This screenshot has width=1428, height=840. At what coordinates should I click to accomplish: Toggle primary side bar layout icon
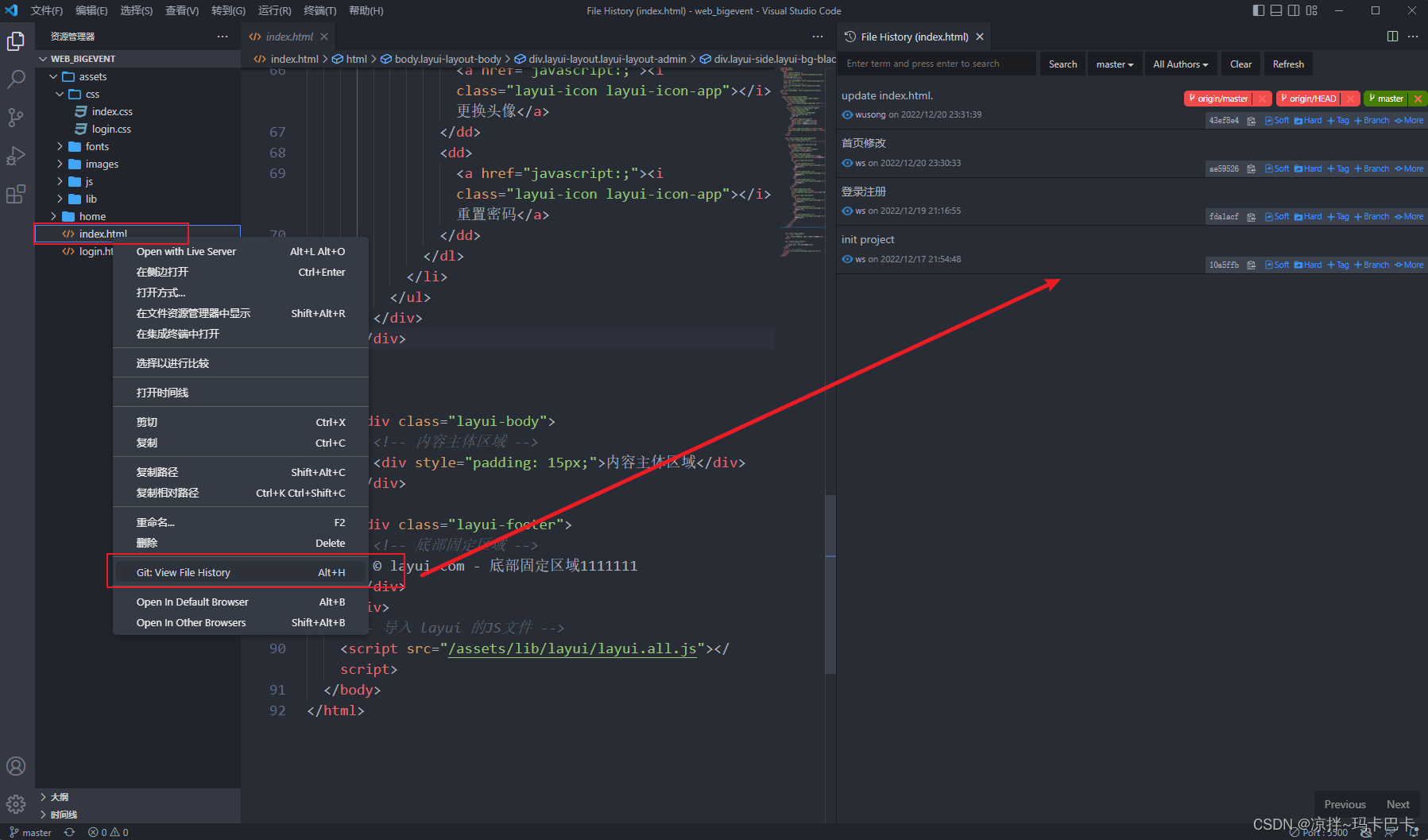[x=1259, y=10]
